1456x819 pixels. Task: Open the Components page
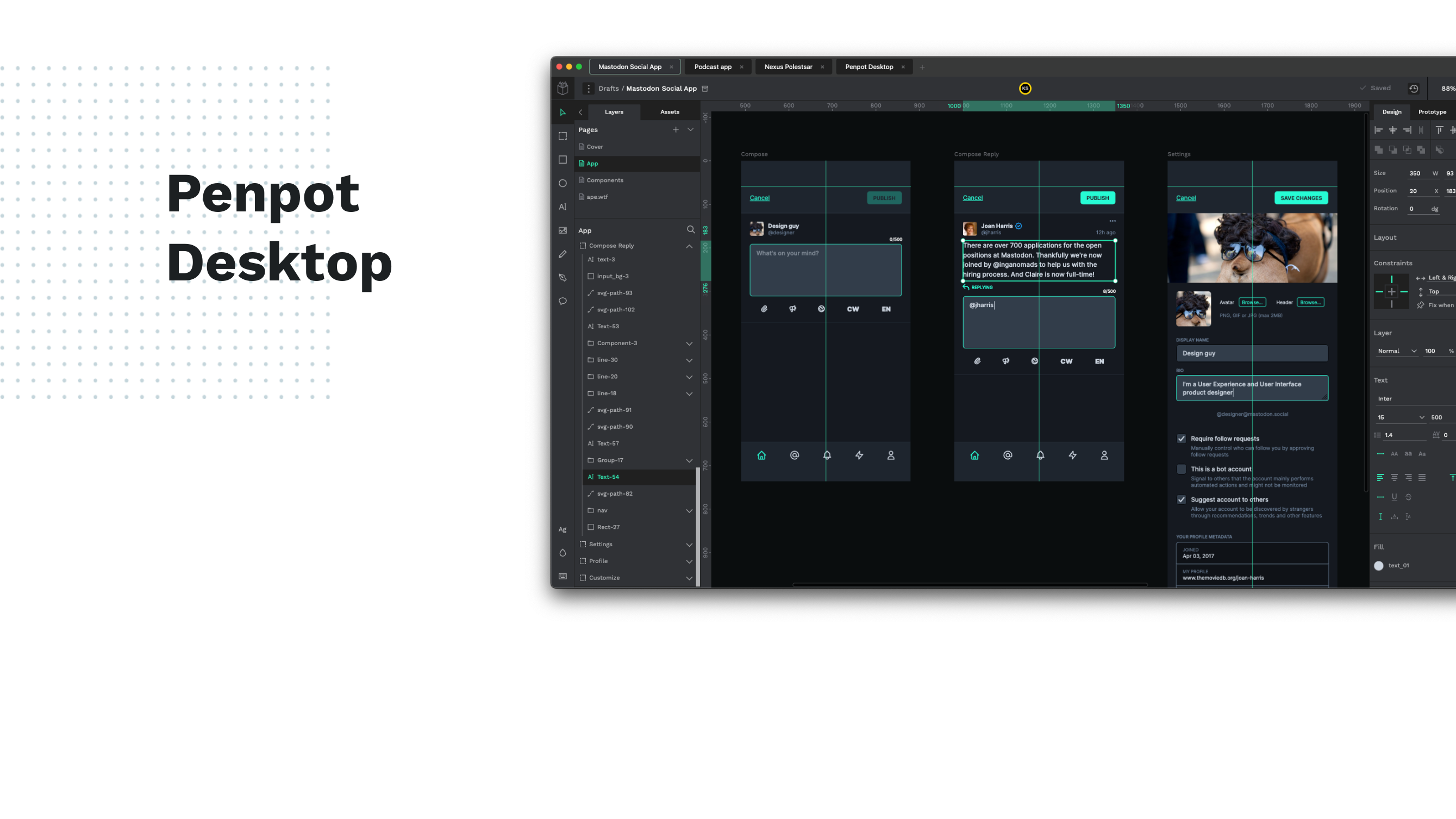point(637,180)
